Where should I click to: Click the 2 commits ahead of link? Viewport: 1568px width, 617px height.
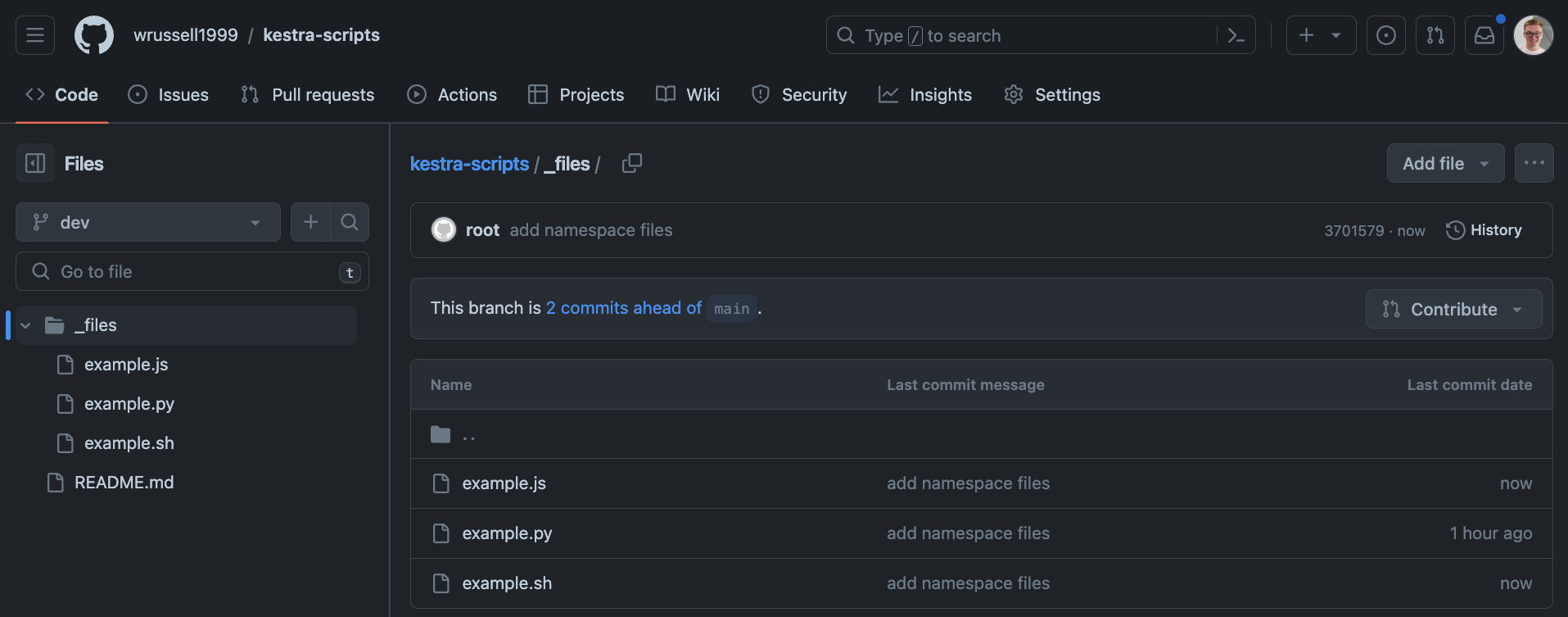point(623,308)
